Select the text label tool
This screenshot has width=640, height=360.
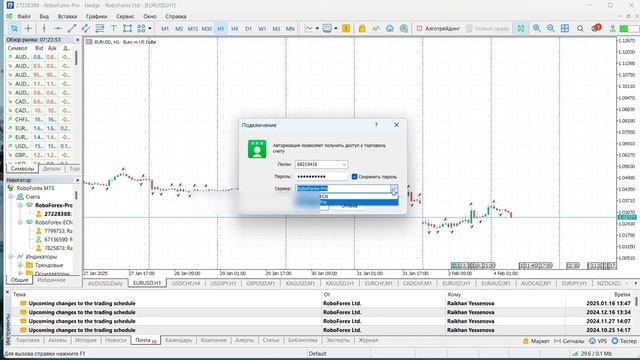click(x=113, y=29)
